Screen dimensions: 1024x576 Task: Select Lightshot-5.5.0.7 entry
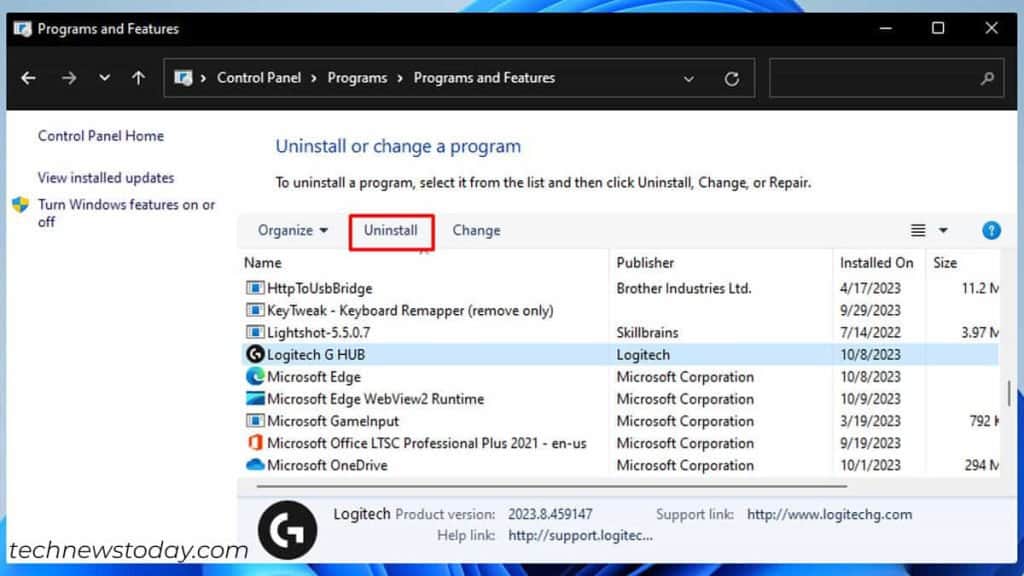pyautogui.click(x=318, y=332)
